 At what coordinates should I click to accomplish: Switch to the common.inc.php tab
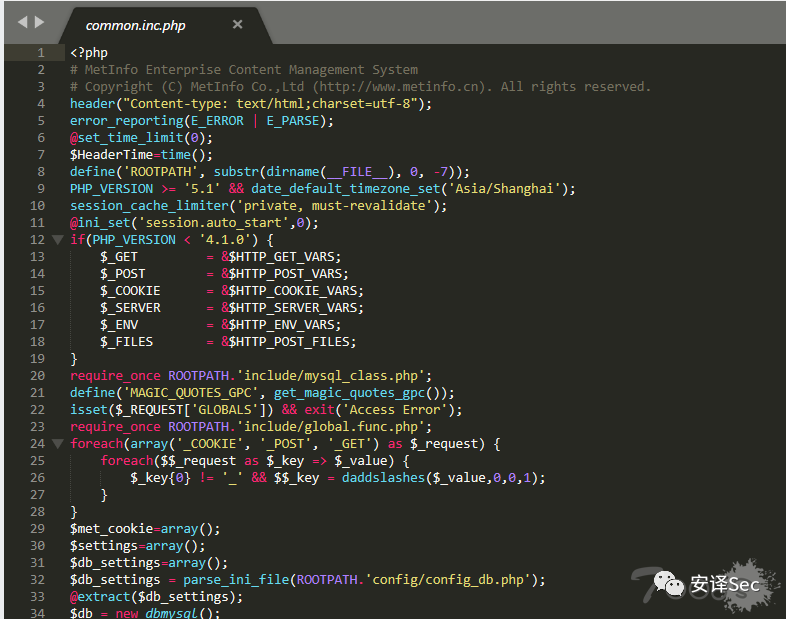coord(136,25)
